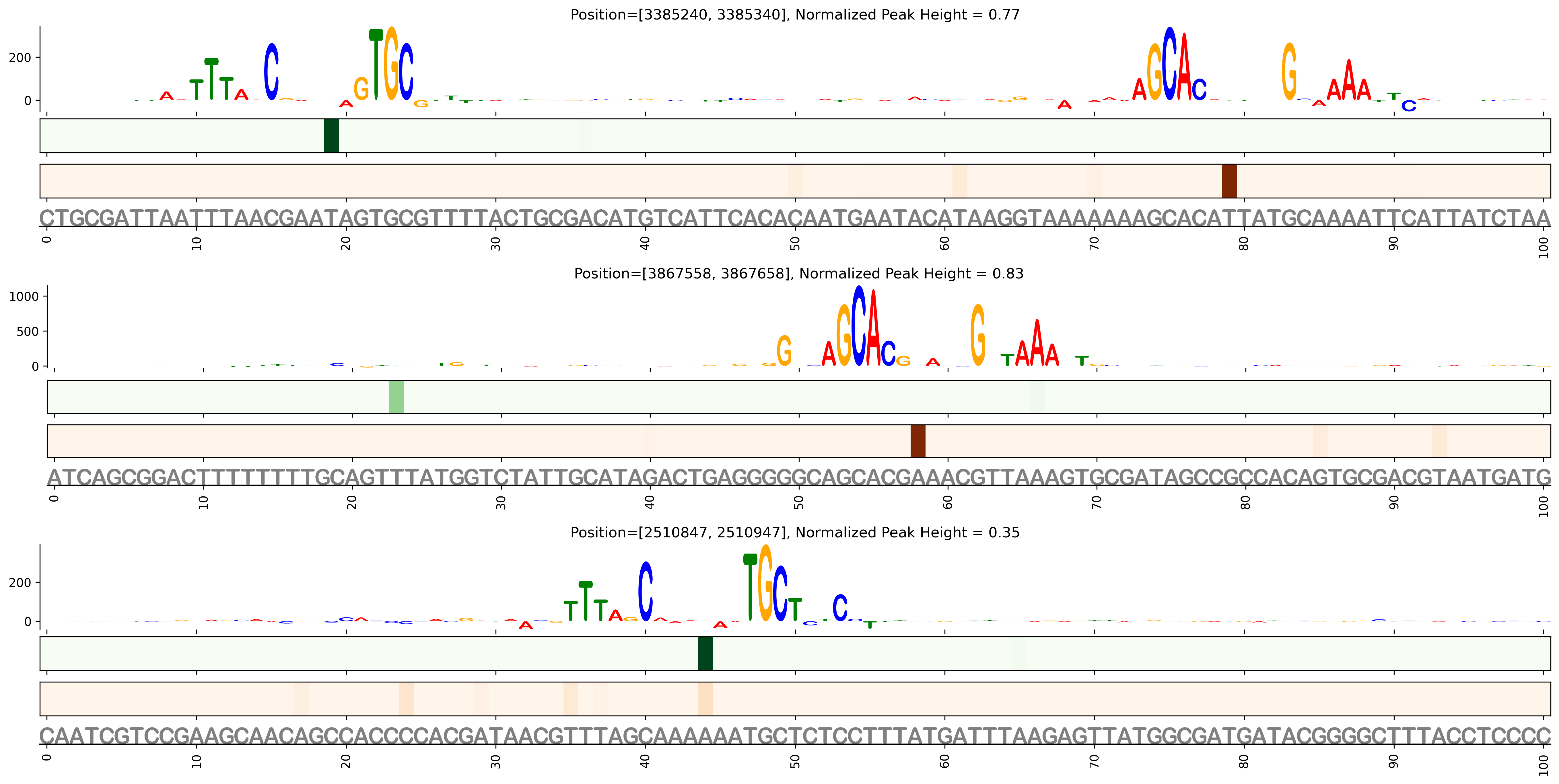Select the dark green heatmap cell in the top panel
Viewport: 1559px width, 784px height.
[x=331, y=136]
